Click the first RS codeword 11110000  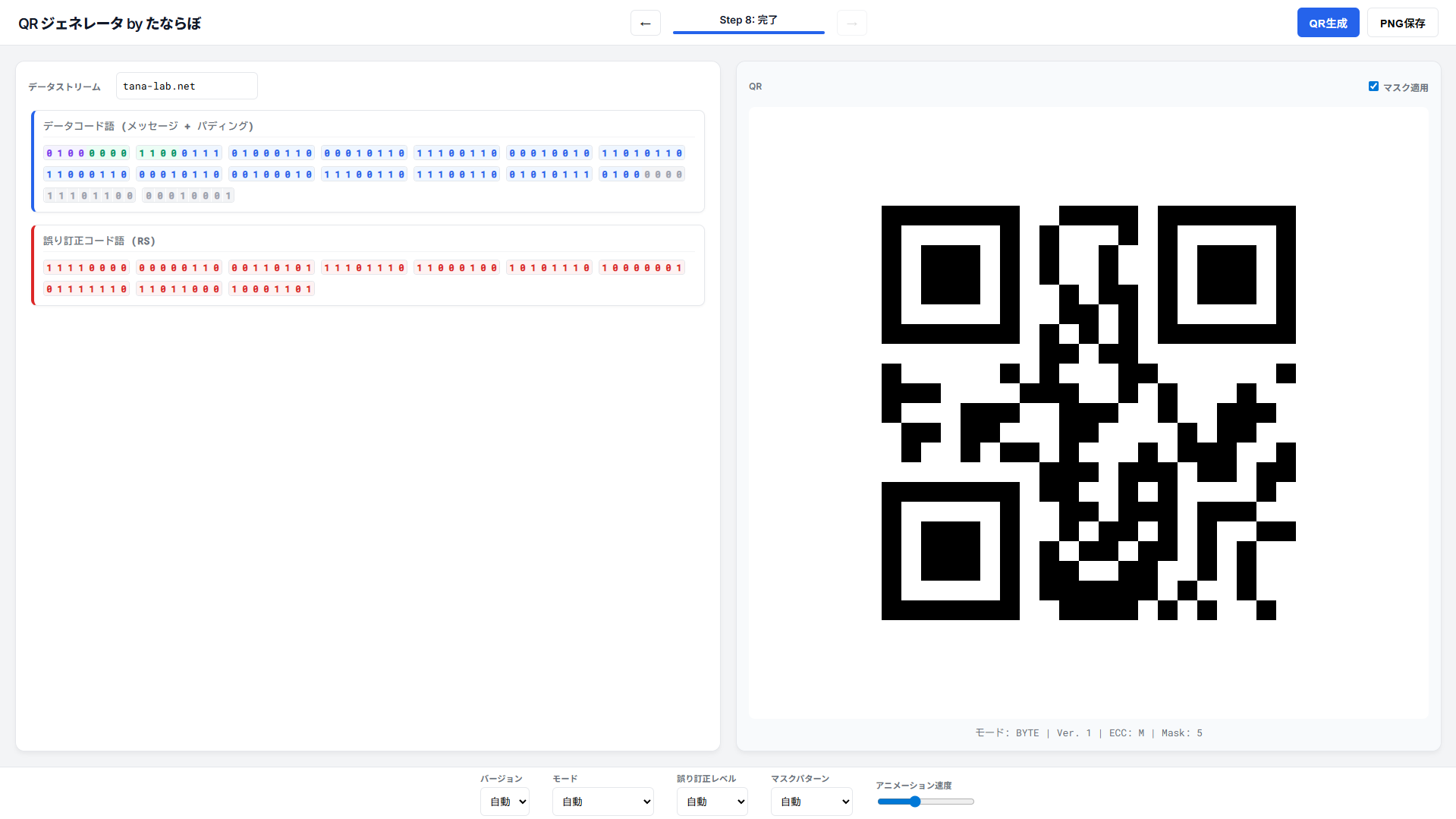pos(86,268)
